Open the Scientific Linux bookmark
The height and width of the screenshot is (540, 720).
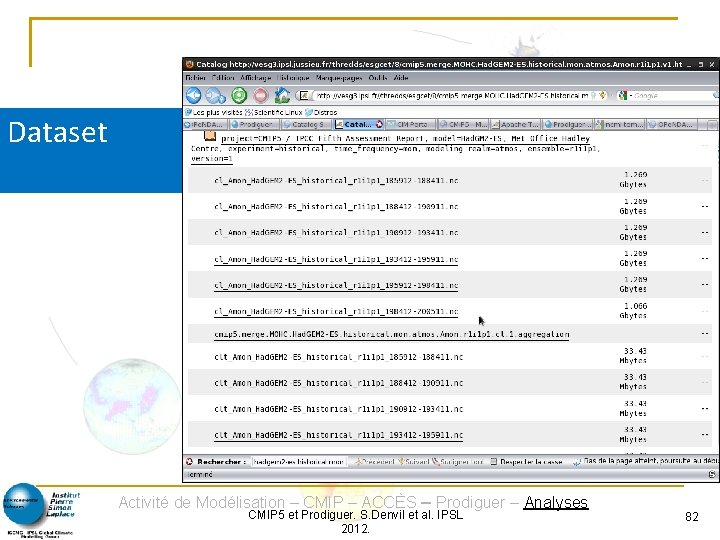(x=274, y=112)
